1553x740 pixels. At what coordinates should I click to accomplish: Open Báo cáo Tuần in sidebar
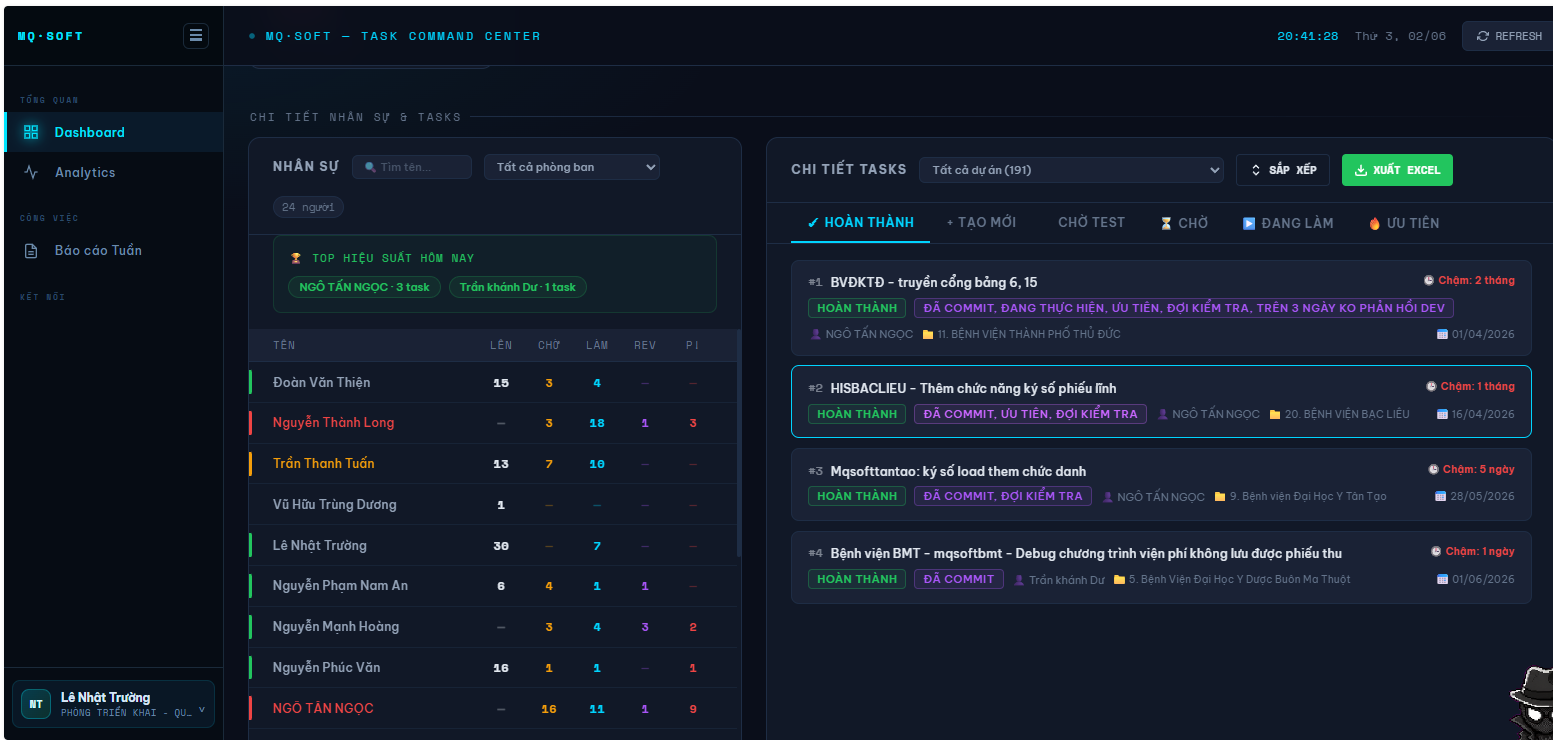pos(114,250)
